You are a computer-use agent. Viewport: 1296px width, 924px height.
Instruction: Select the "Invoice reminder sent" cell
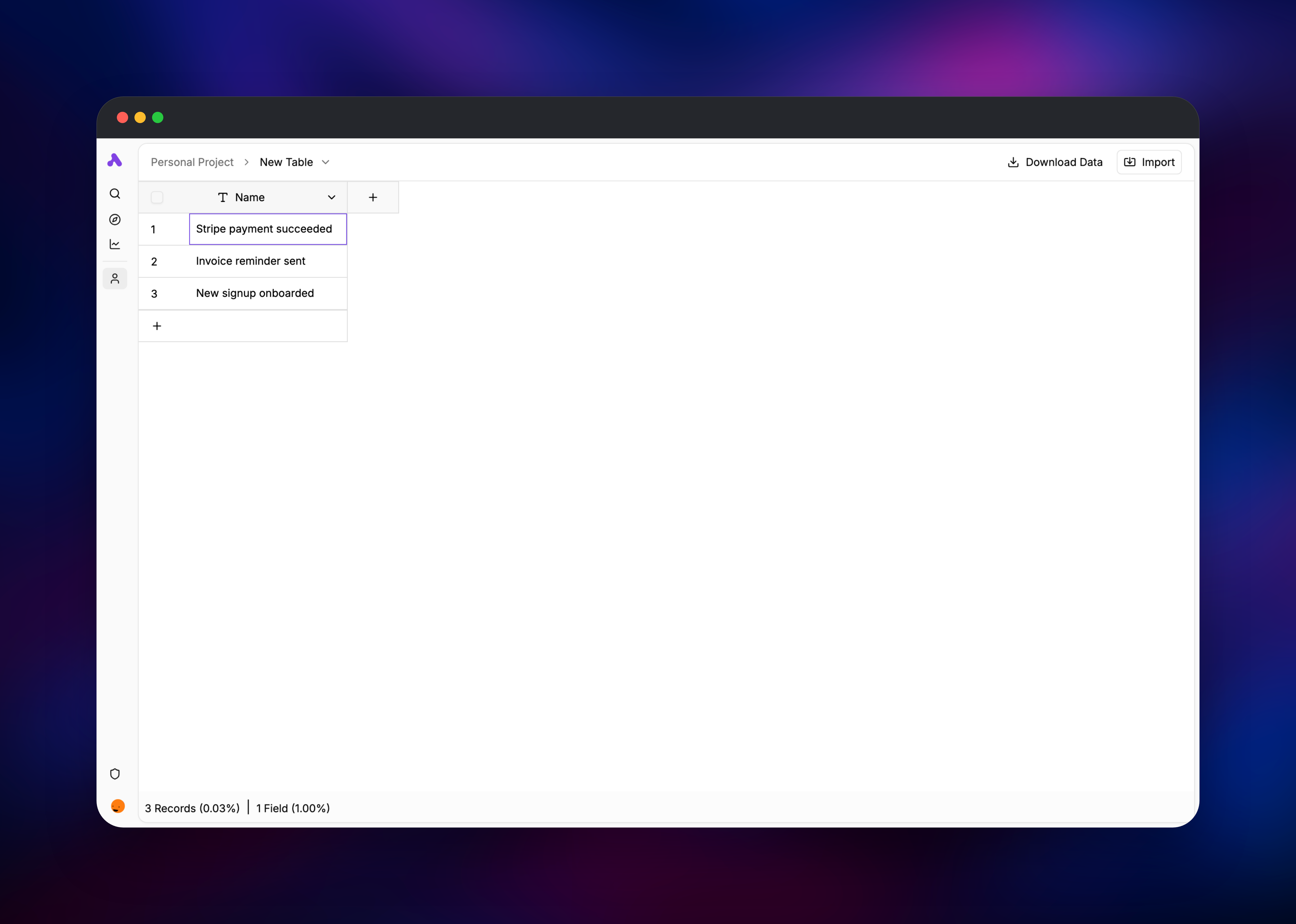click(x=268, y=261)
